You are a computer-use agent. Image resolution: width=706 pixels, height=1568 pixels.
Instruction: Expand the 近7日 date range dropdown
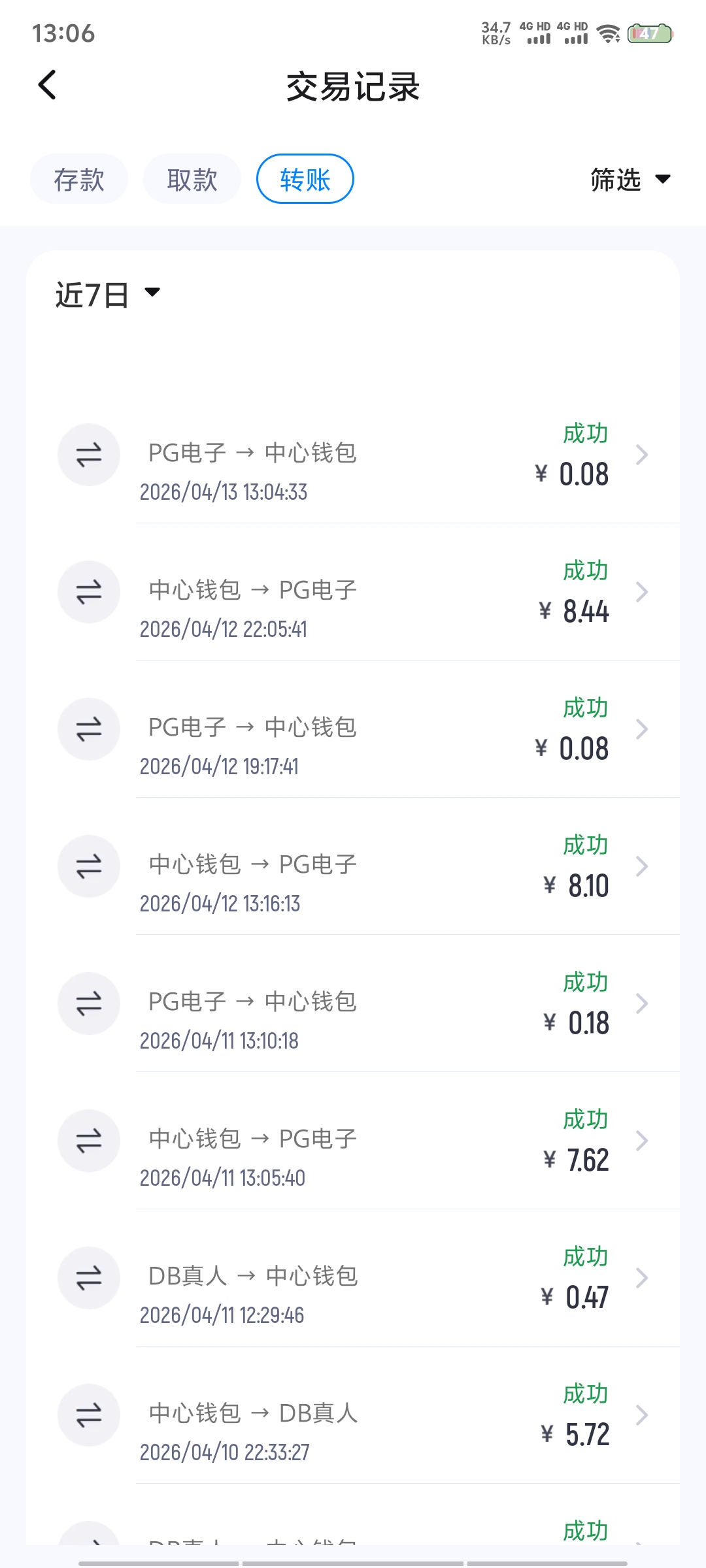(x=108, y=295)
